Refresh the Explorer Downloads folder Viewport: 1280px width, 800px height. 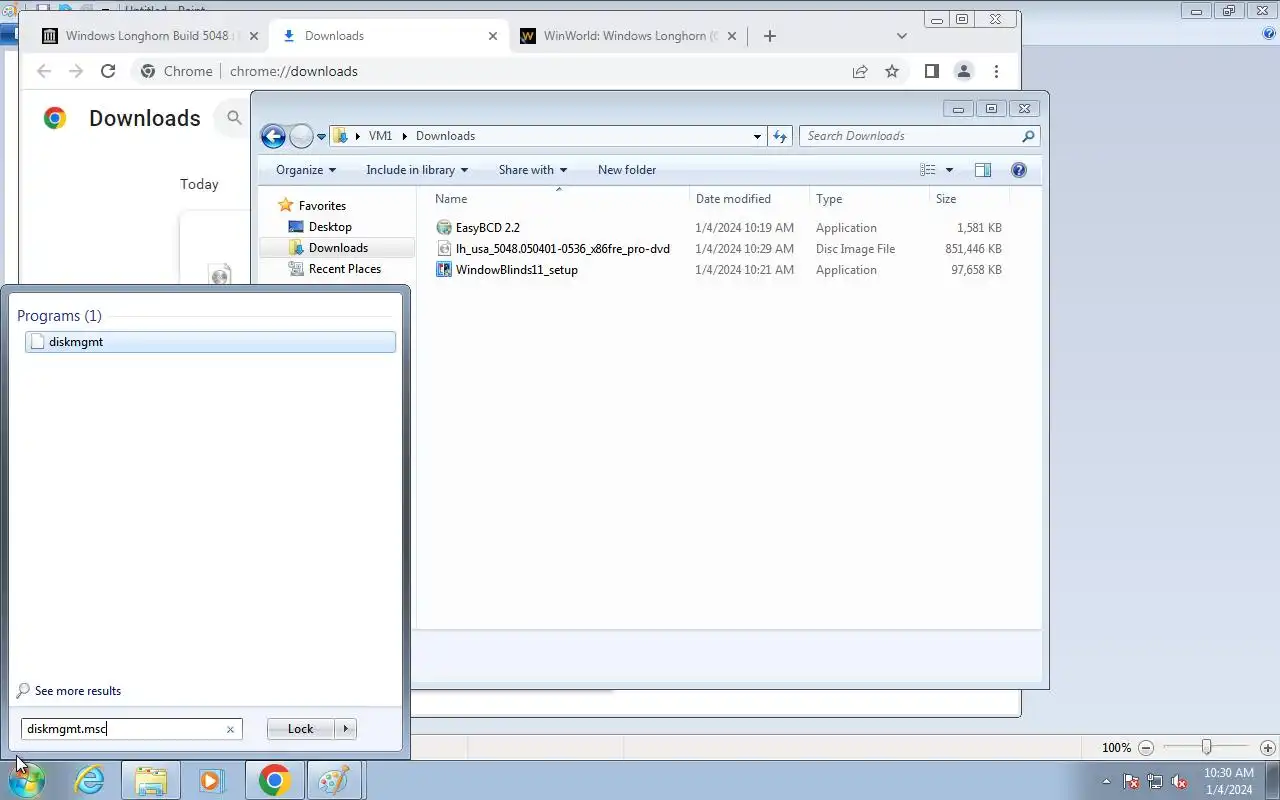[x=781, y=136]
